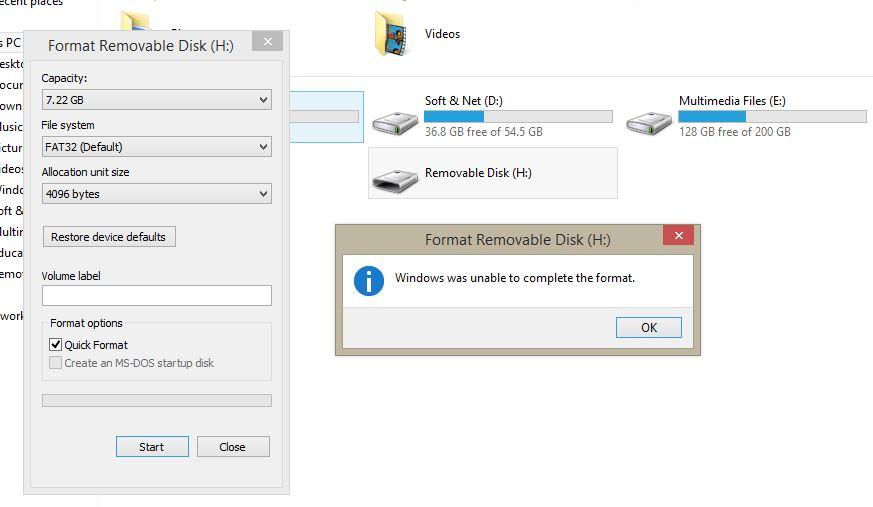Close the Format Removable Disk window
The image size is (873, 507).
coord(267,41)
